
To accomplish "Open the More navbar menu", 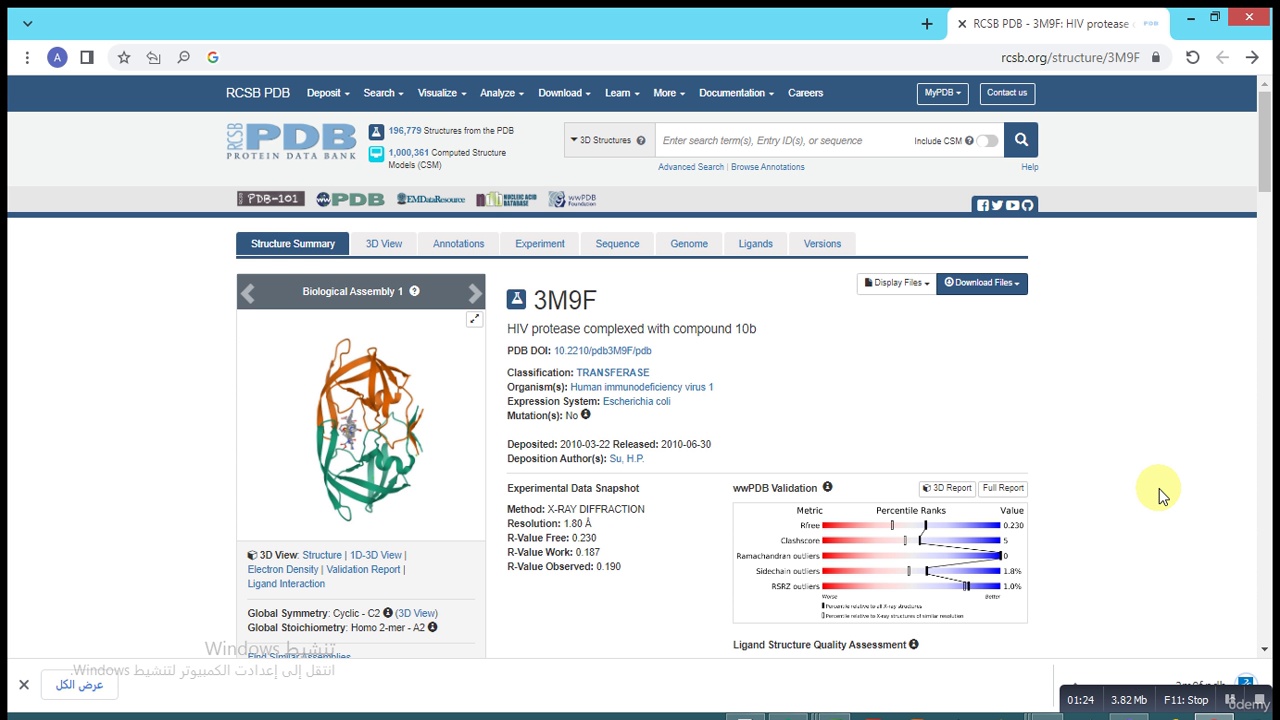I will [x=669, y=93].
